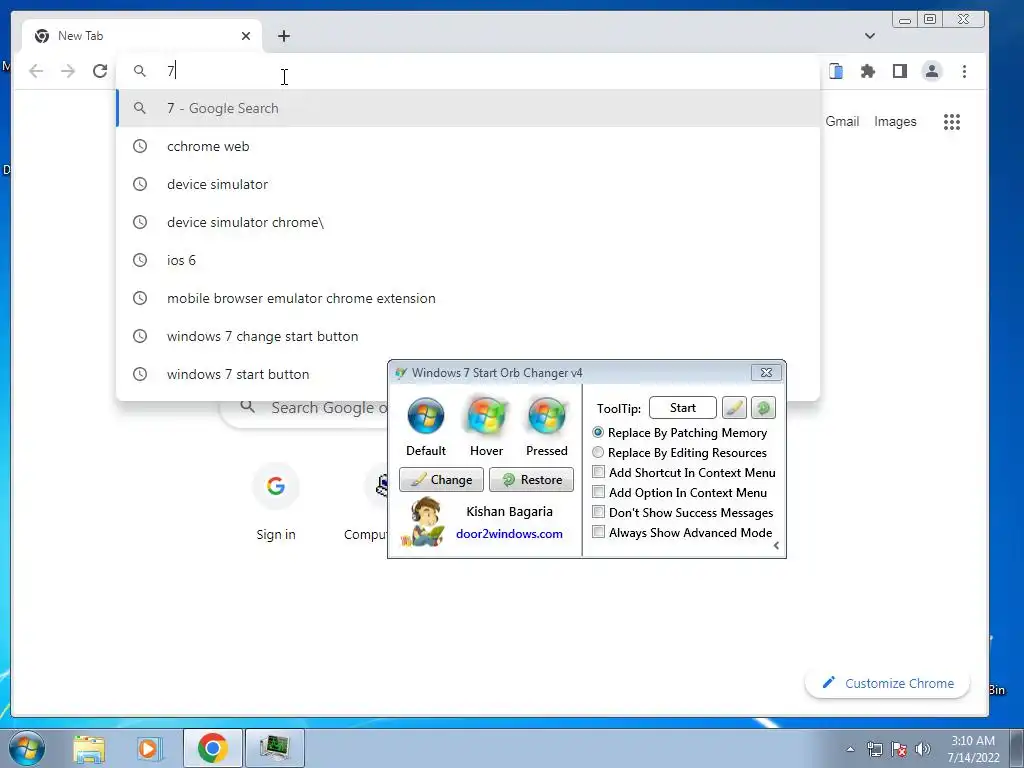The width and height of the screenshot is (1024, 768).
Task: Open the Chrome three-dot menu
Action: 964,71
